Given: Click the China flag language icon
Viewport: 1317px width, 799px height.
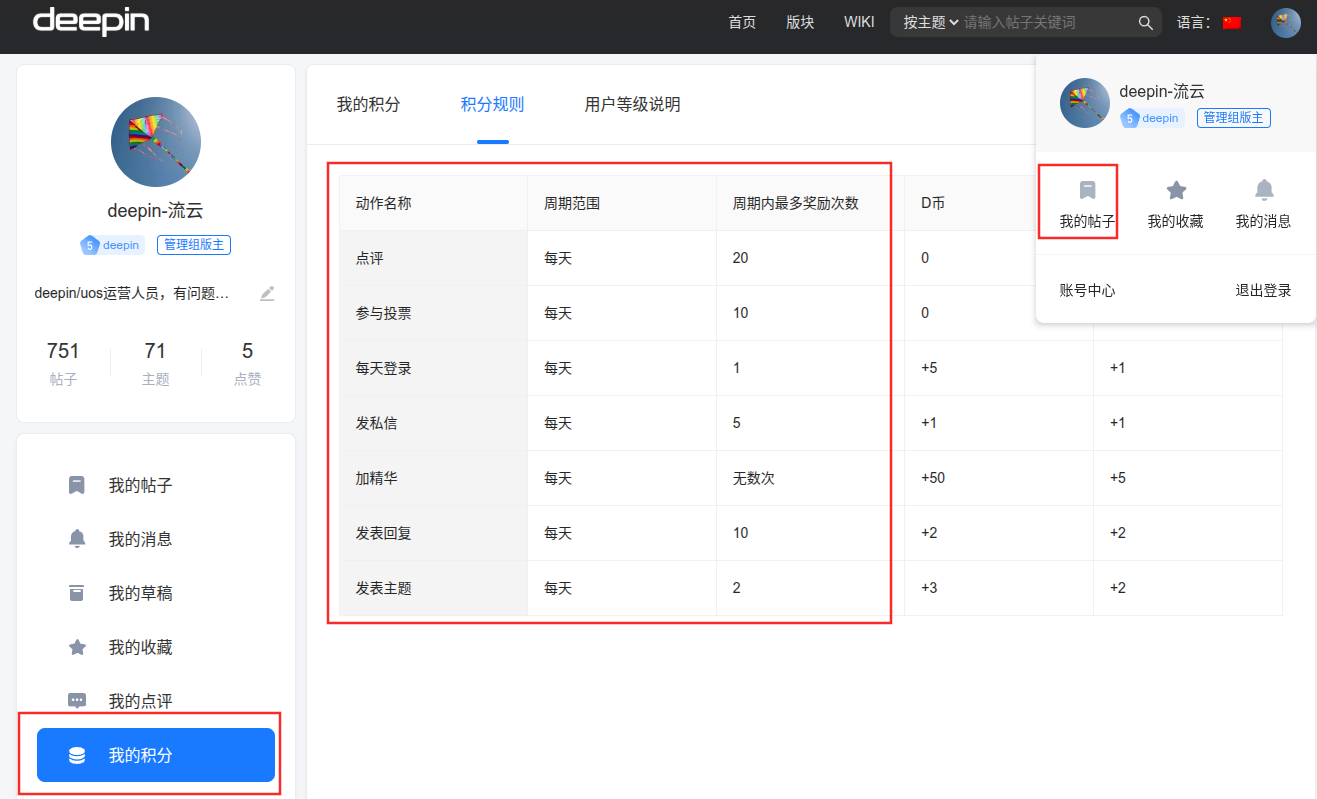Looking at the screenshot, I should [1232, 23].
